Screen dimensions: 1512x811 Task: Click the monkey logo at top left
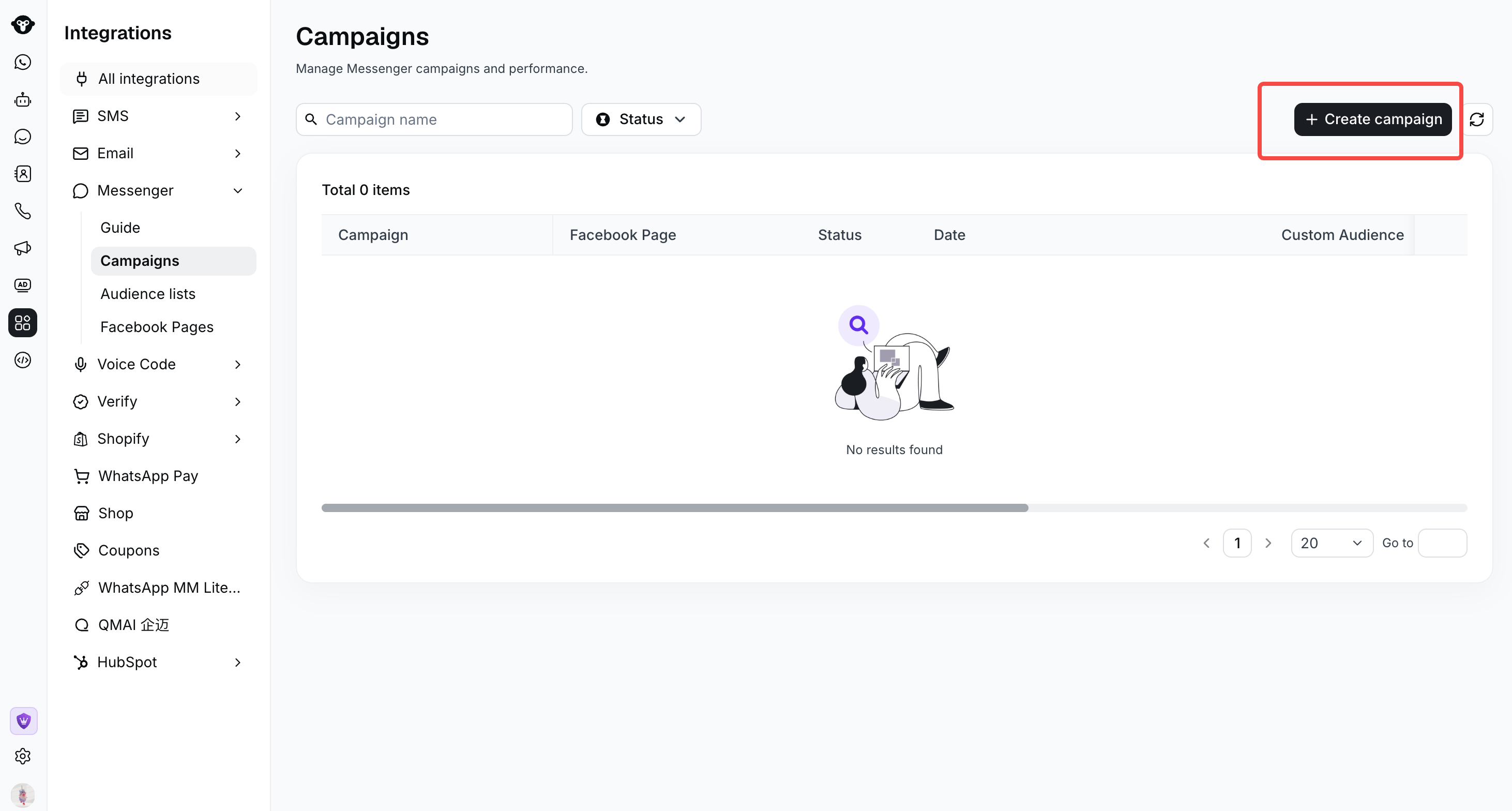tap(22, 25)
